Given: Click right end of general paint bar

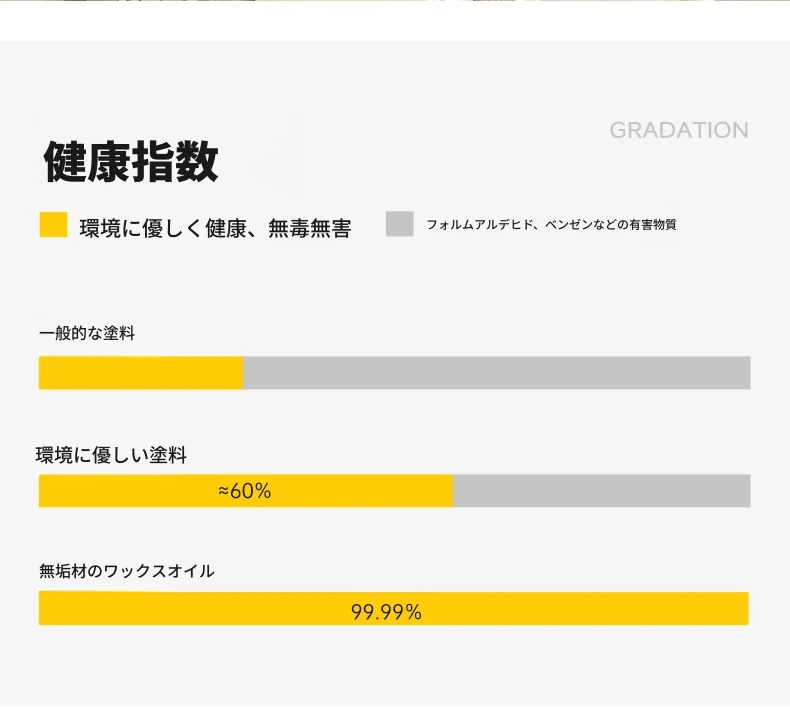Looking at the screenshot, I should (x=748, y=373).
